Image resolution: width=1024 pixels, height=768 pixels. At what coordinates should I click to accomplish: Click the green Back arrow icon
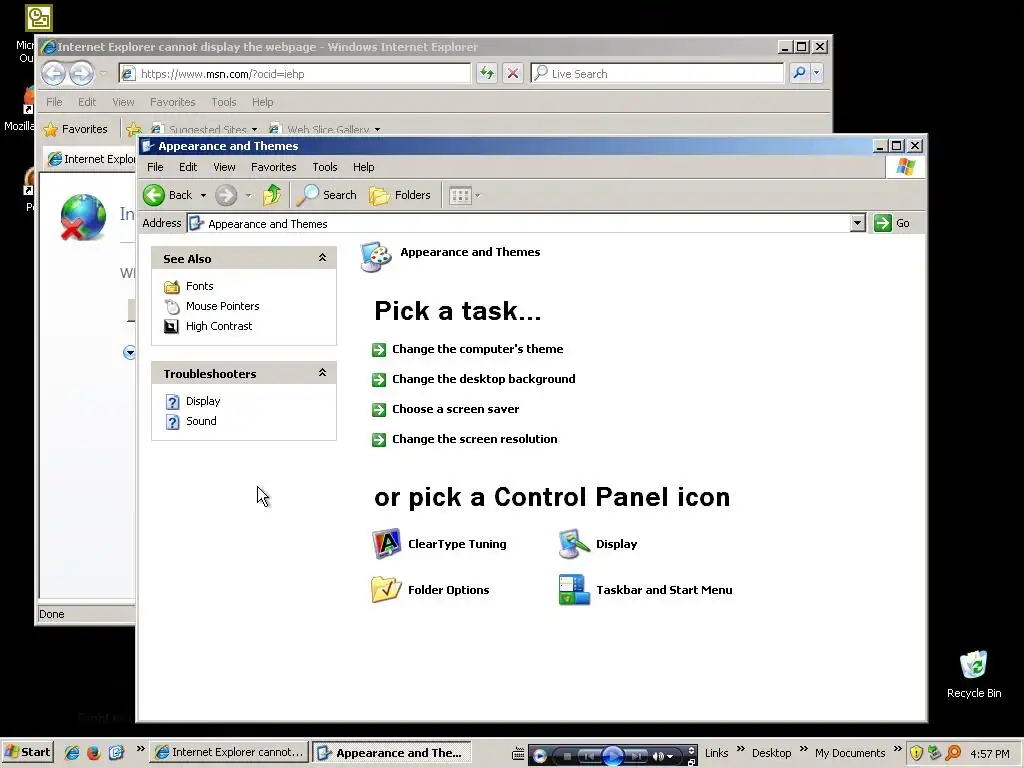(x=154, y=195)
